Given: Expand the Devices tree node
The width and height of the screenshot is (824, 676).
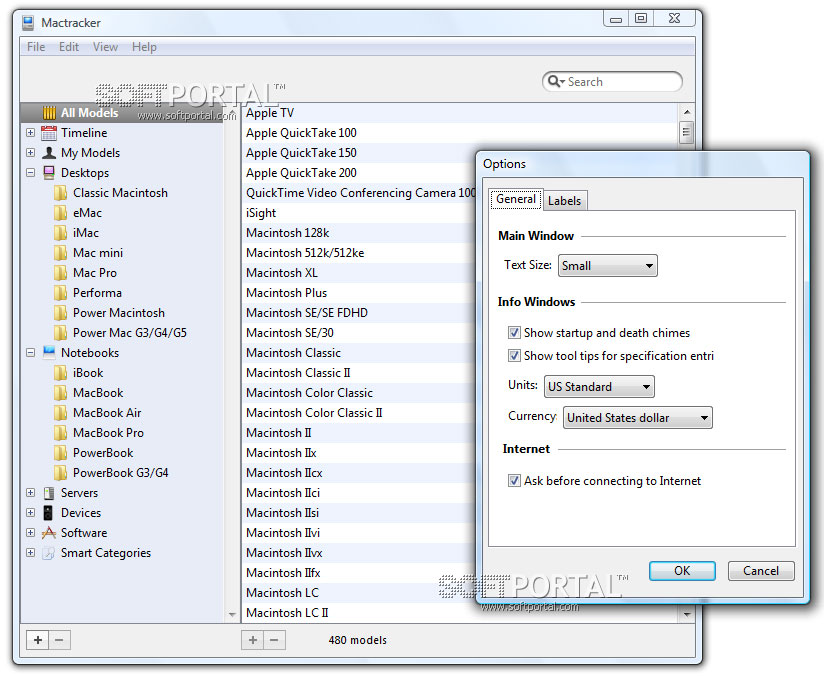Looking at the screenshot, I should (x=30, y=513).
